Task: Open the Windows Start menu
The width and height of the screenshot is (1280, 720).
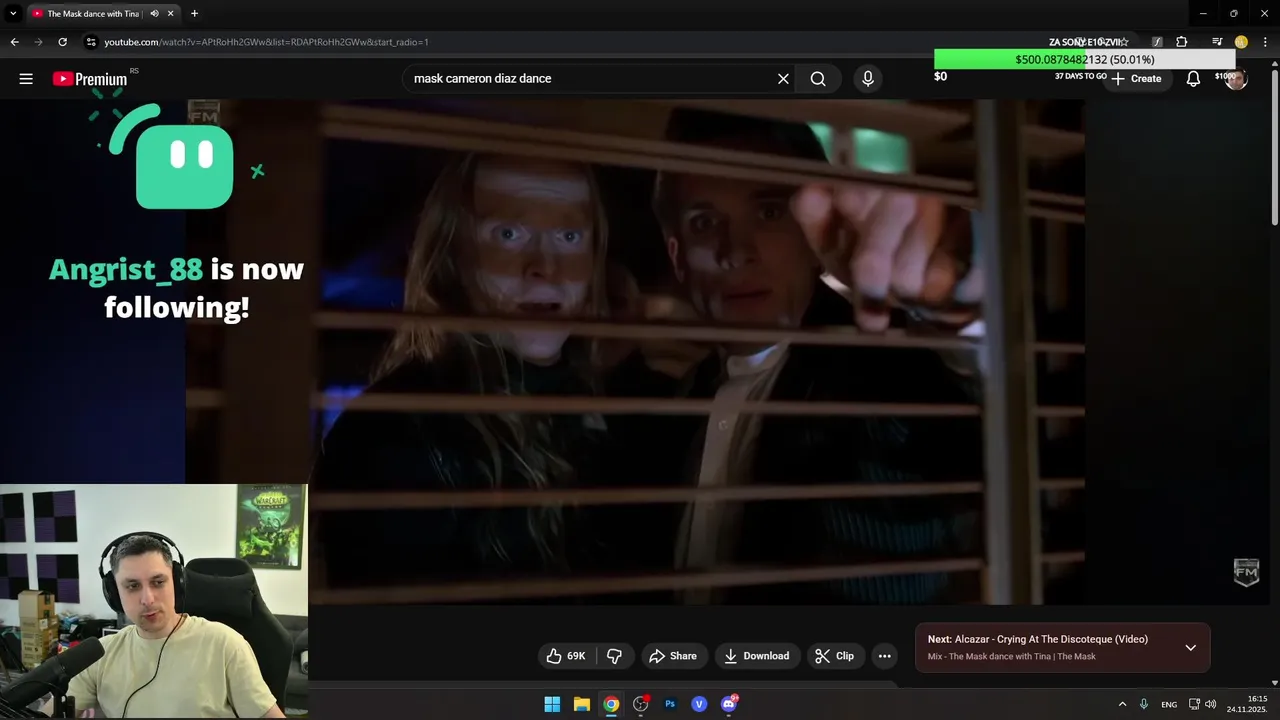Action: point(552,704)
